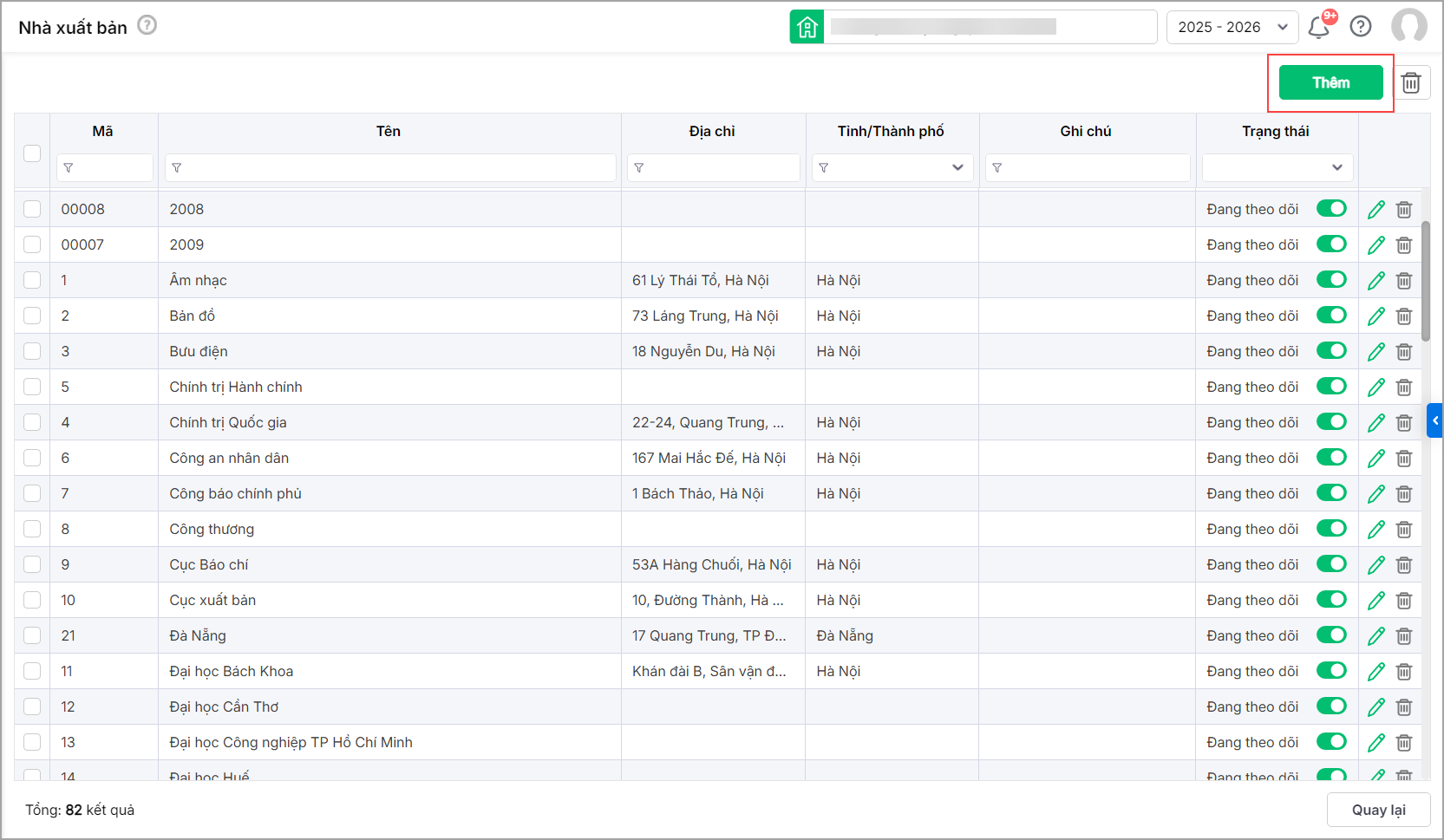Expand the Tỉnh/Thành phố filter dropdown
Viewport: 1444px width, 840px height.
click(x=957, y=167)
